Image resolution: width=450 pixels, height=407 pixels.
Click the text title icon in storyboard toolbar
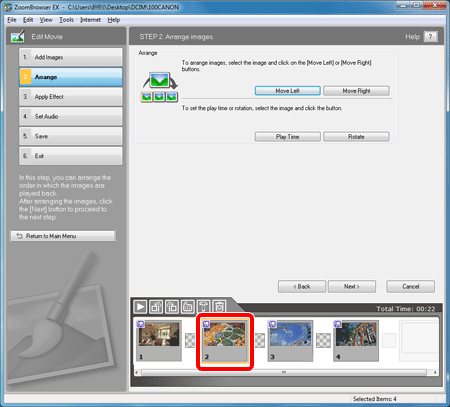(x=203, y=306)
